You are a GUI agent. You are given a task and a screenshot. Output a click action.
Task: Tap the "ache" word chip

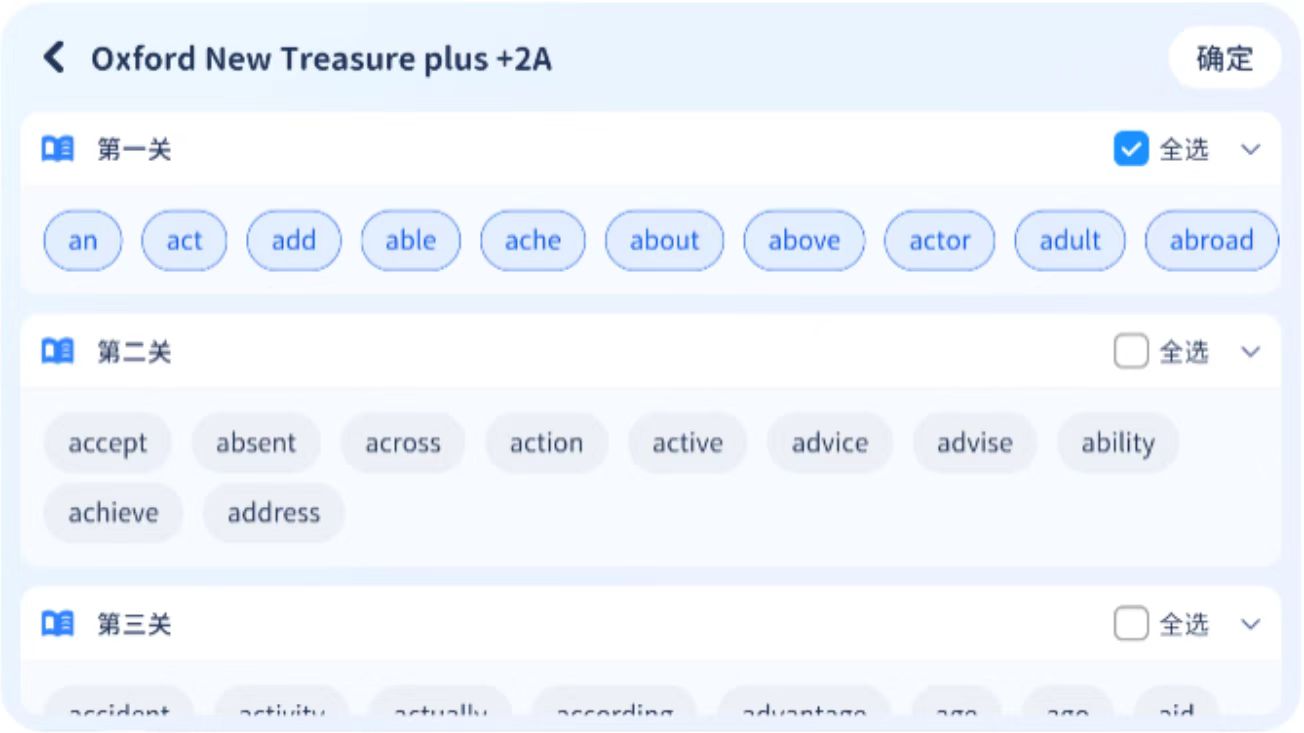pyautogui.click(x=533, y=241)
